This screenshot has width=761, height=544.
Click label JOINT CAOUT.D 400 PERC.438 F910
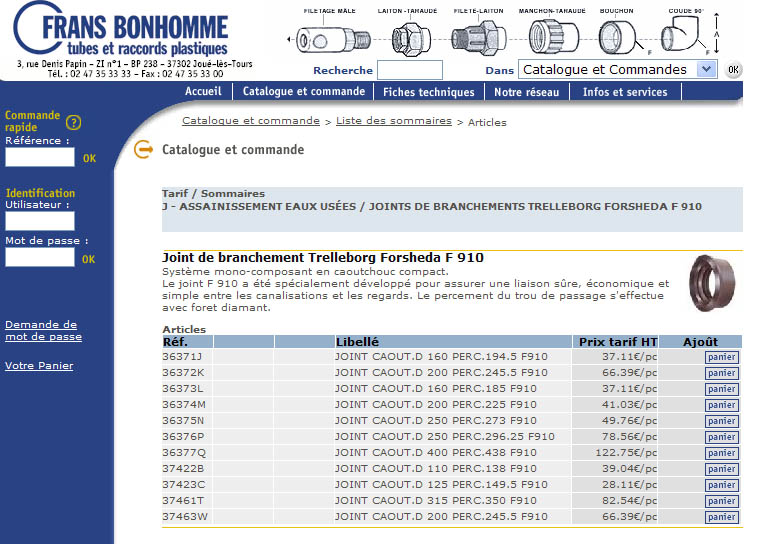(x=436, y=453)
